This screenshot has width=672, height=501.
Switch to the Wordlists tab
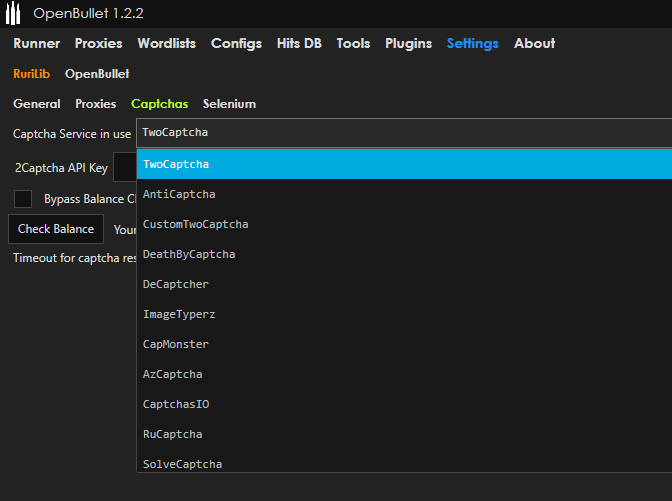166,43
